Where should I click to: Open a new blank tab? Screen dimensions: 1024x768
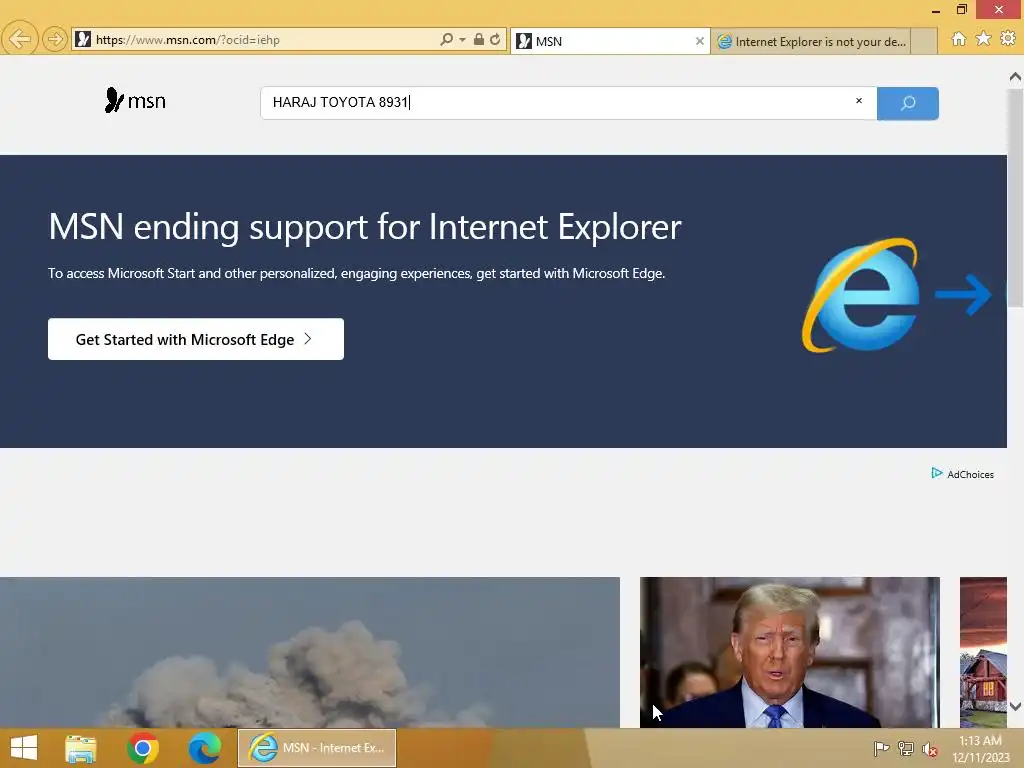924,41
